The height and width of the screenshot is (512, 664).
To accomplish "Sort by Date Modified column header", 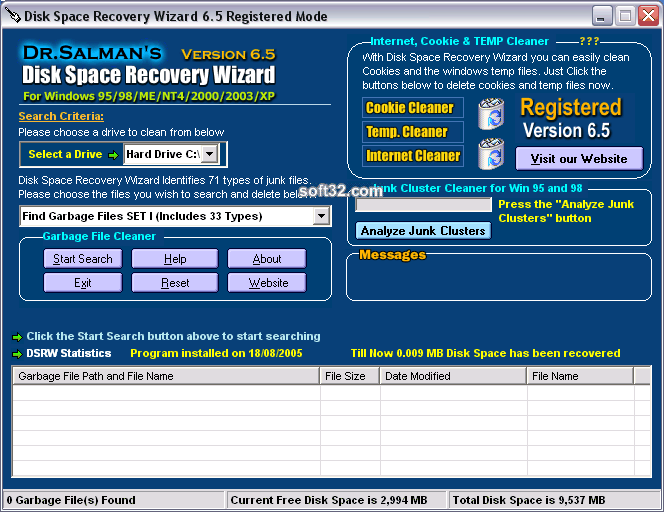I will [x=453, y=376].
